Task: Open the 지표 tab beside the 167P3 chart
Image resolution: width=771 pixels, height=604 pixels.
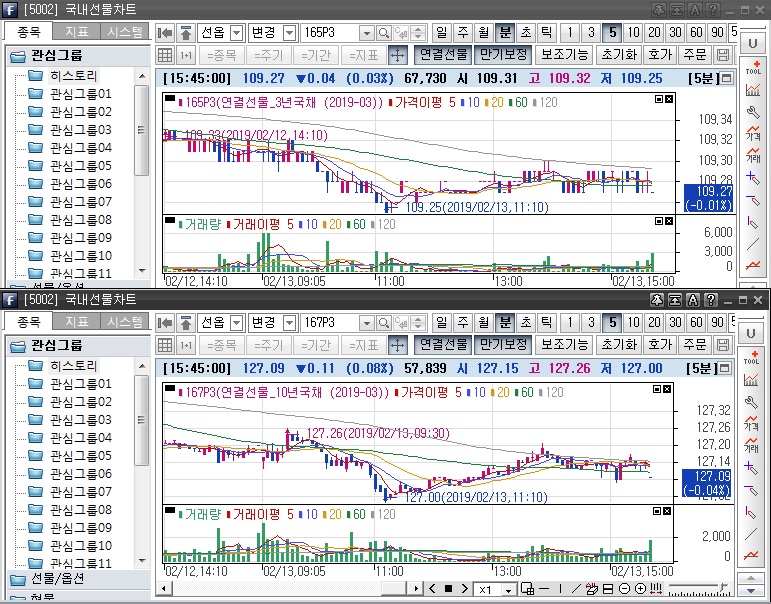Action: tap(76, 322)
